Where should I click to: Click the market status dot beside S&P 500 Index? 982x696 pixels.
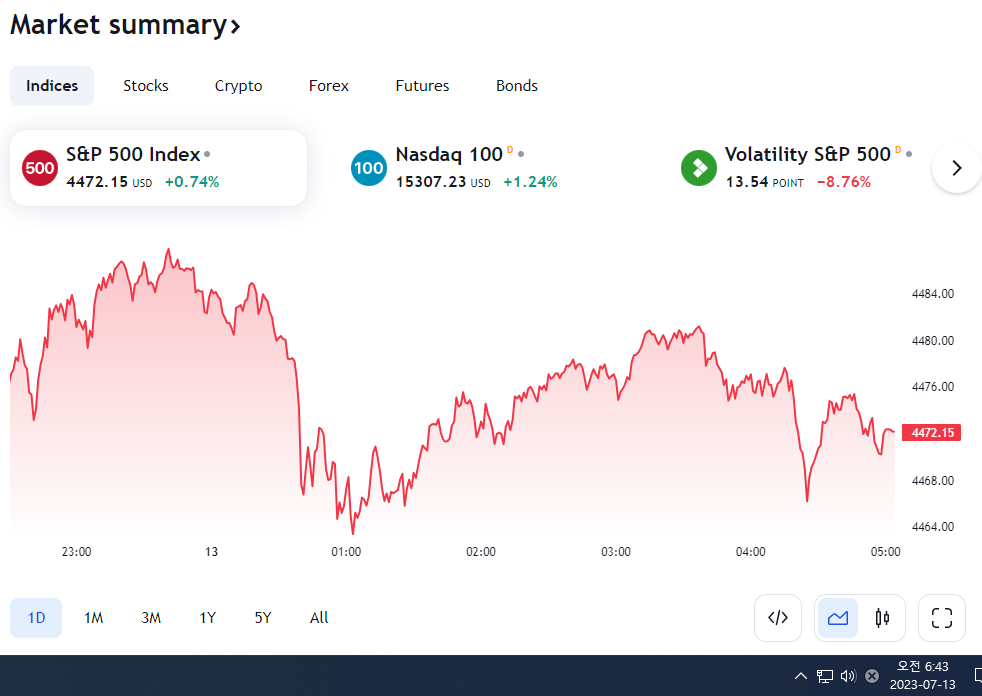(207, 153)
